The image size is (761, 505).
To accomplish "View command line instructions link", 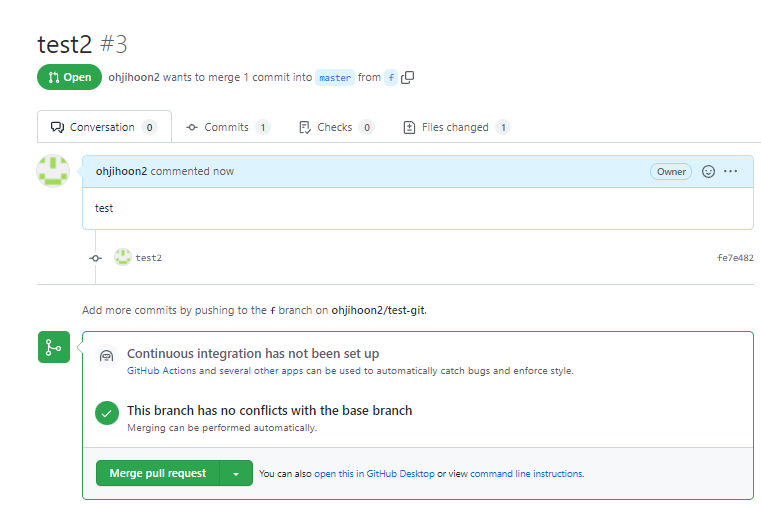I will coord(527,473).
